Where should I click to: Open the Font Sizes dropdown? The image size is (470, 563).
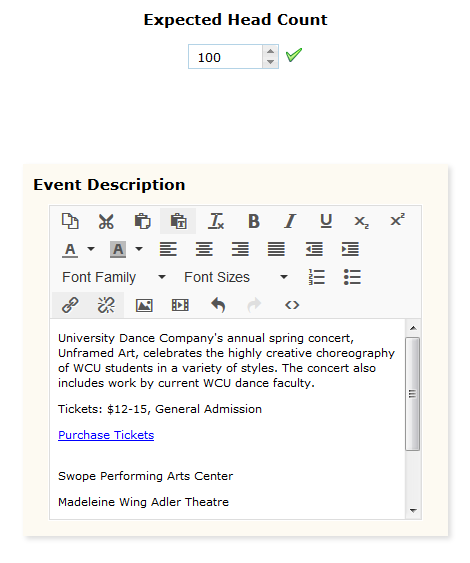pyautogui.click(x=236, y=277)
